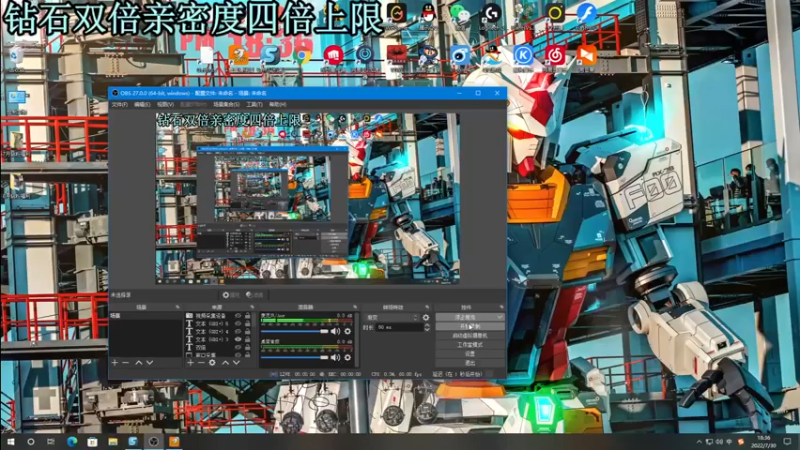Open QQ penguin desktop shortcut
The height and width of the screenshot is (450, 800).
428,14
